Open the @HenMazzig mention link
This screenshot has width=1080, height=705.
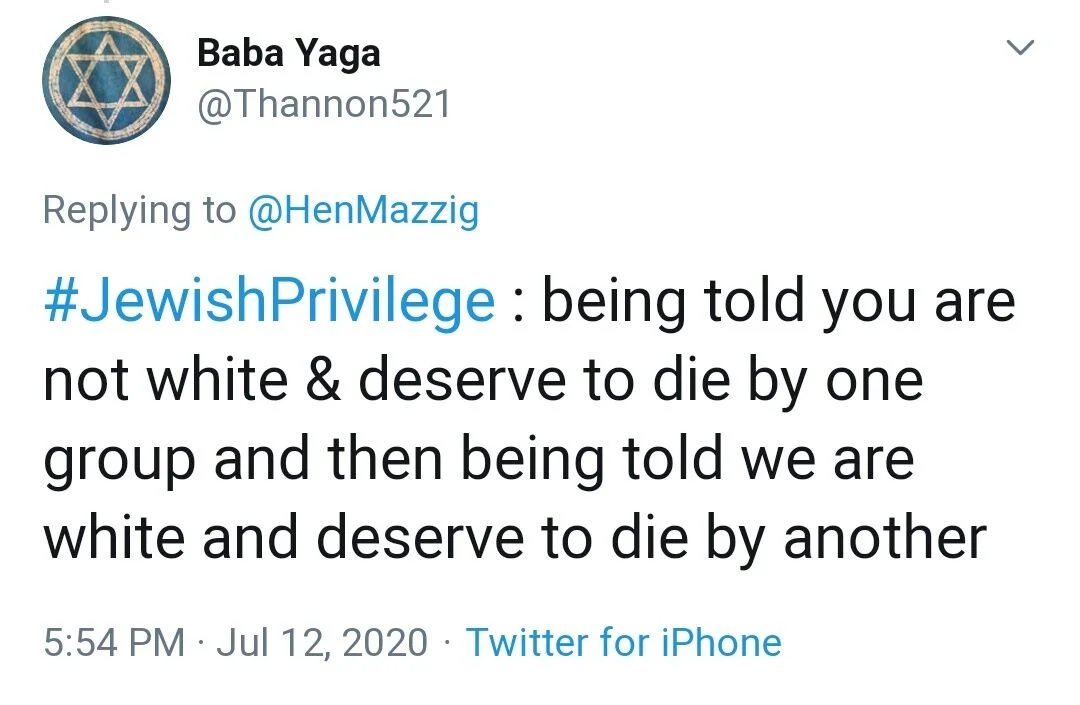click(363, 210)
